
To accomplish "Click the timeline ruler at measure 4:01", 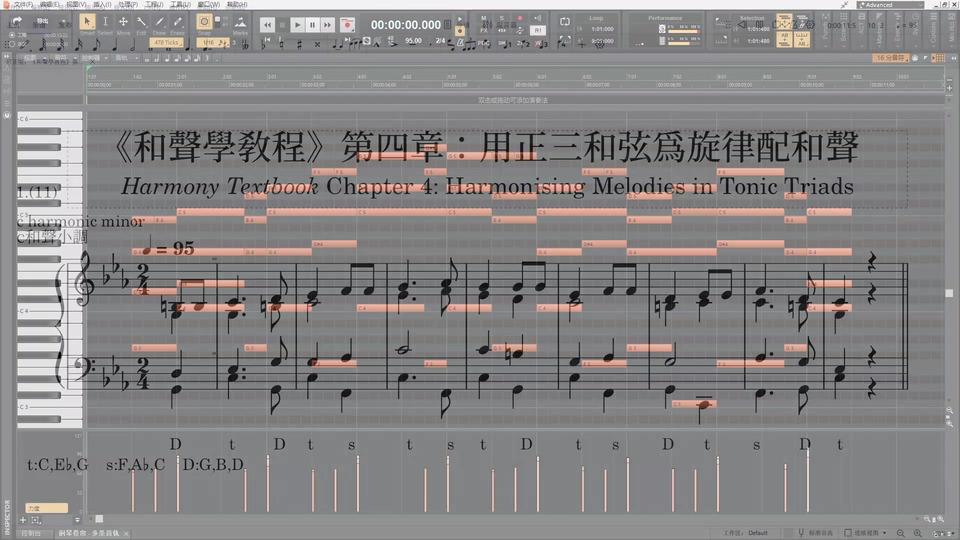I will click(x=362, y=77).
